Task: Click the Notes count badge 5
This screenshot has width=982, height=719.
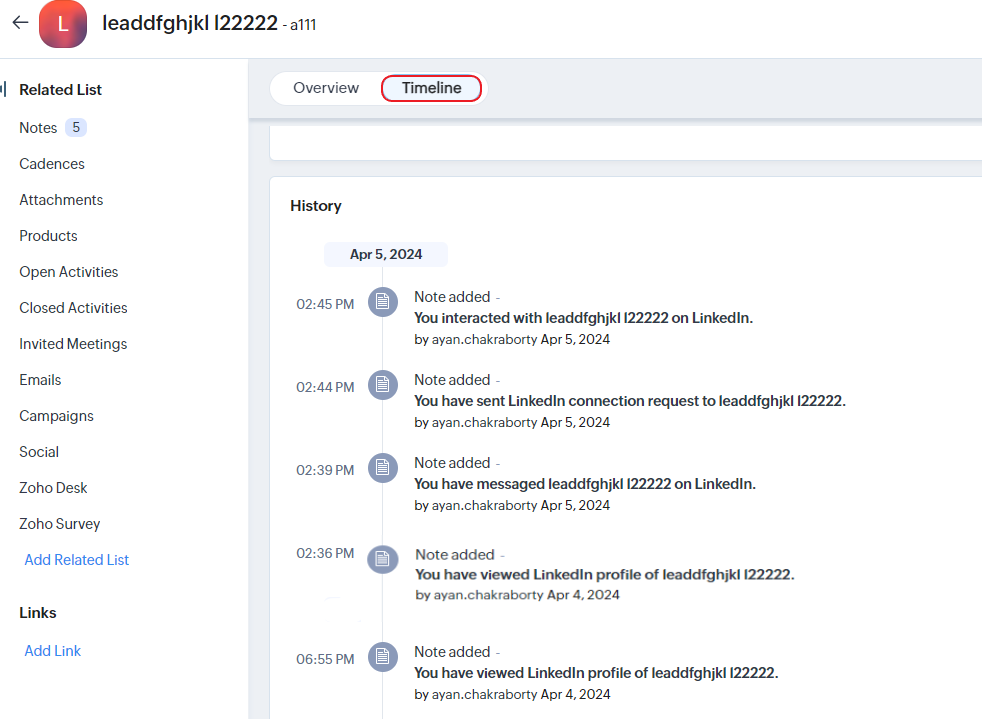Action: [76, 128]
